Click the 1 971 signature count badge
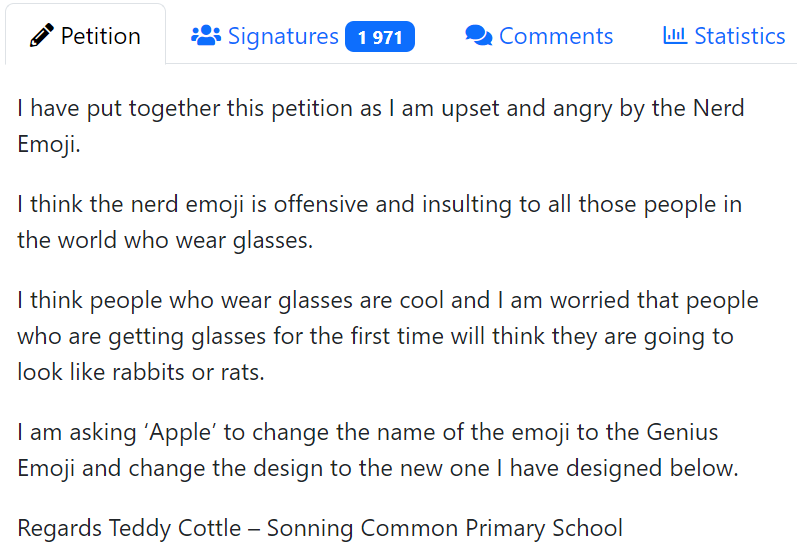Viewport: 797px width, 553px height. [x=380, y=37]
